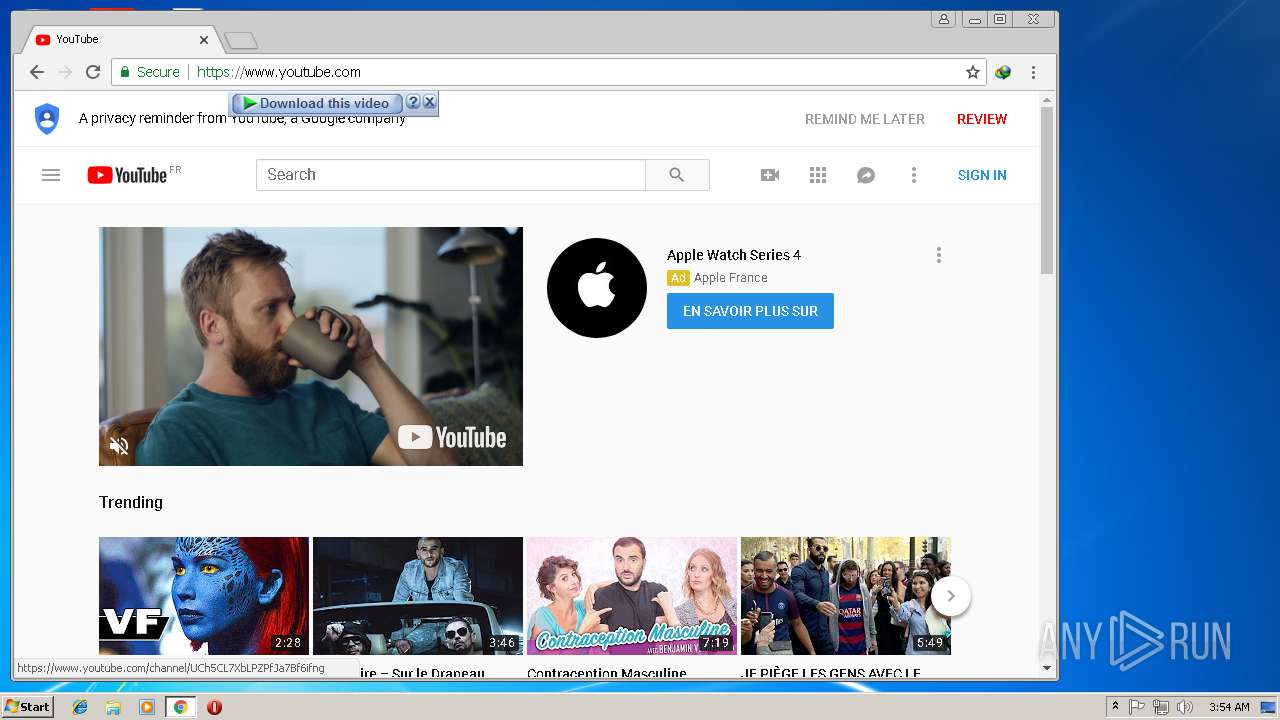Open the JE PIÈGE LES GENS title link
Screen dimensions: 1280x720
tap(831, 673)
